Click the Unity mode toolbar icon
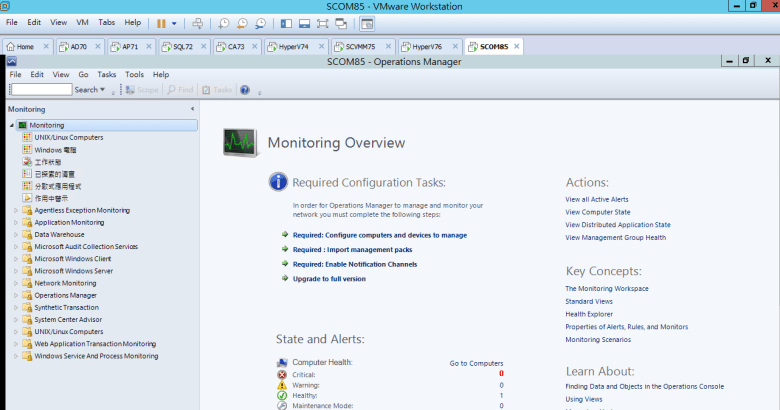780x410 pixels. point(341,22)
